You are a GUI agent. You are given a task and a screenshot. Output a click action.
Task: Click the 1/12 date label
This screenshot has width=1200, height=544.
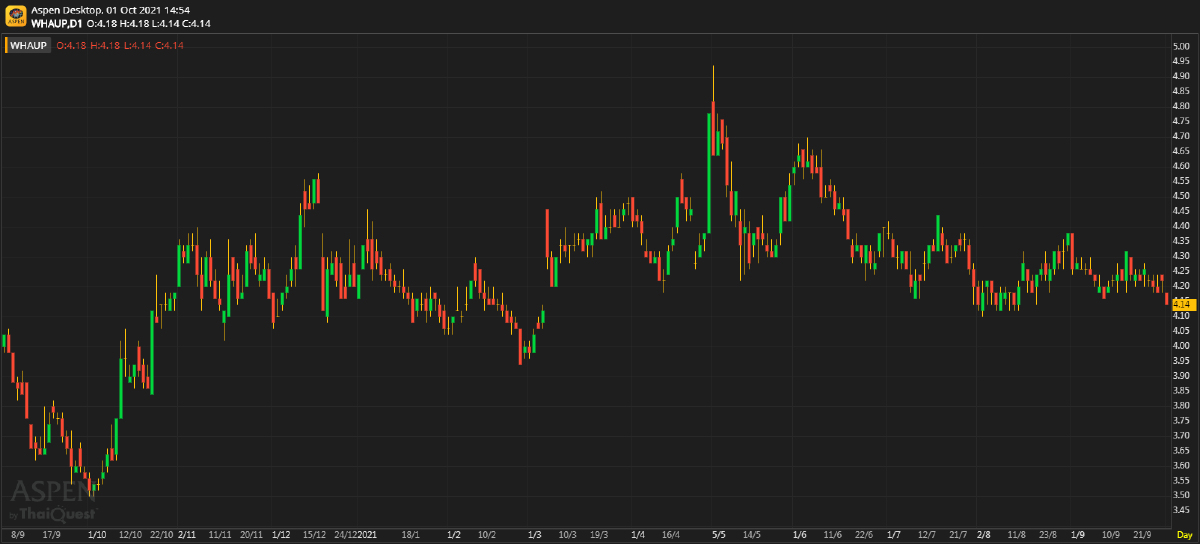282,536
